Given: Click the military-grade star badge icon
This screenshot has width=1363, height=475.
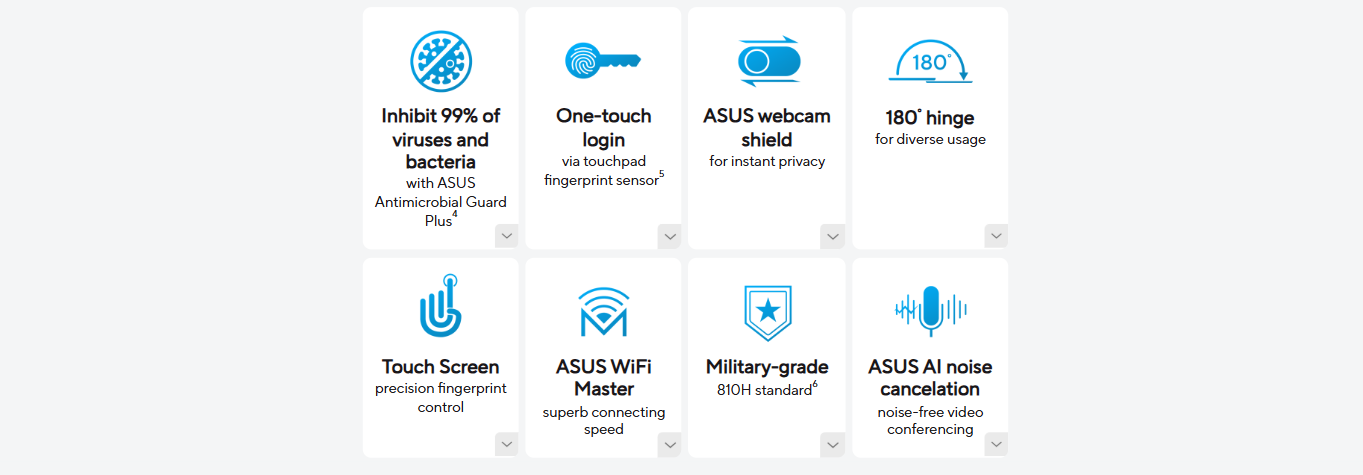Looking at the screenshot, I should [x=767, y=312].
